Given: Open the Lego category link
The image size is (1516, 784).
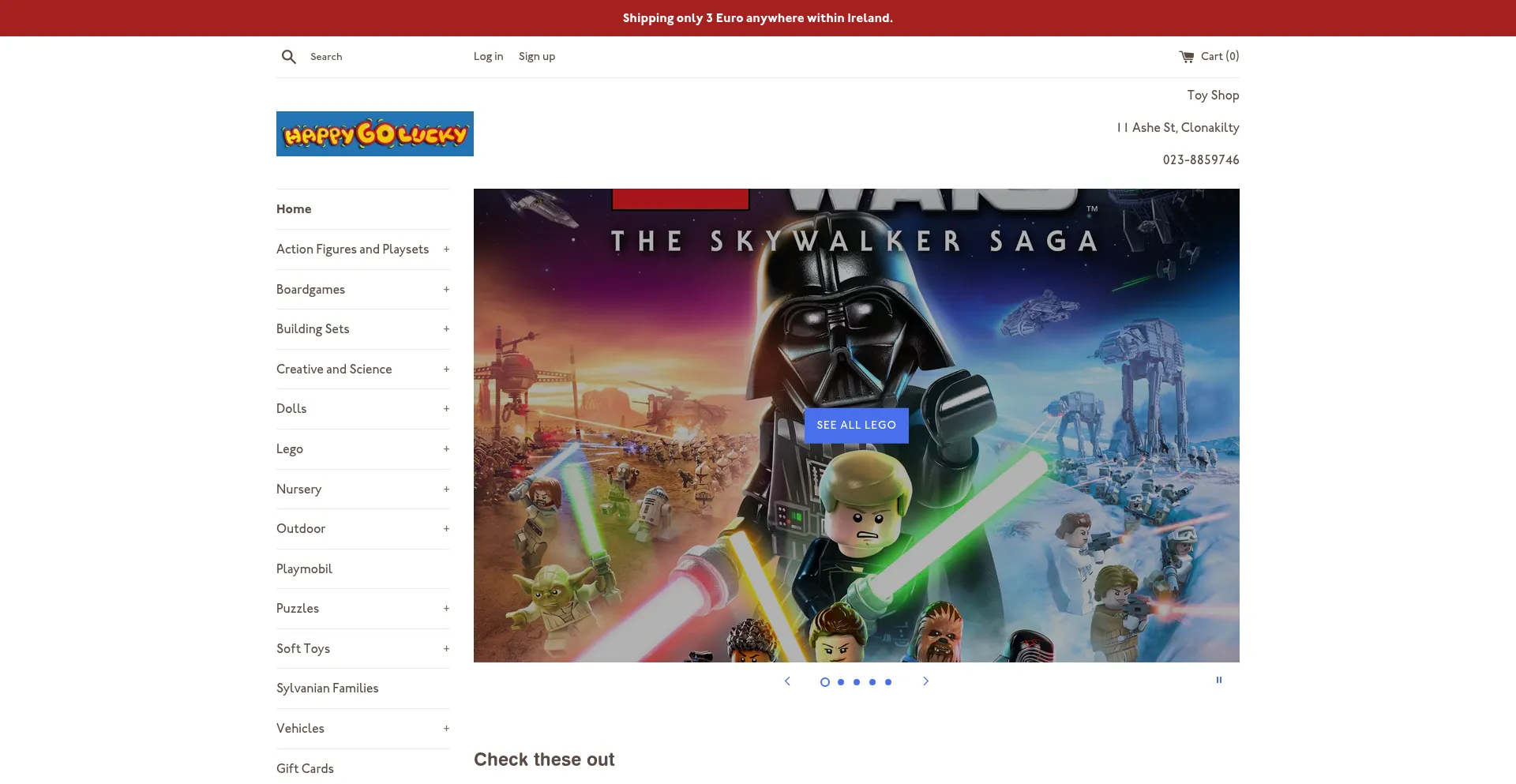Looking at the screenshot, I should 290,449.
